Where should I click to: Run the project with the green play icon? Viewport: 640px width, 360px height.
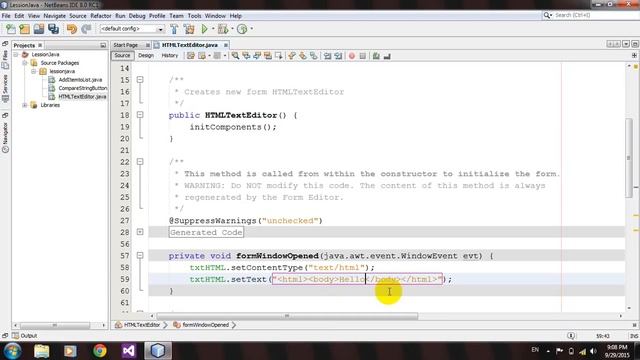(x=204, y=29)
